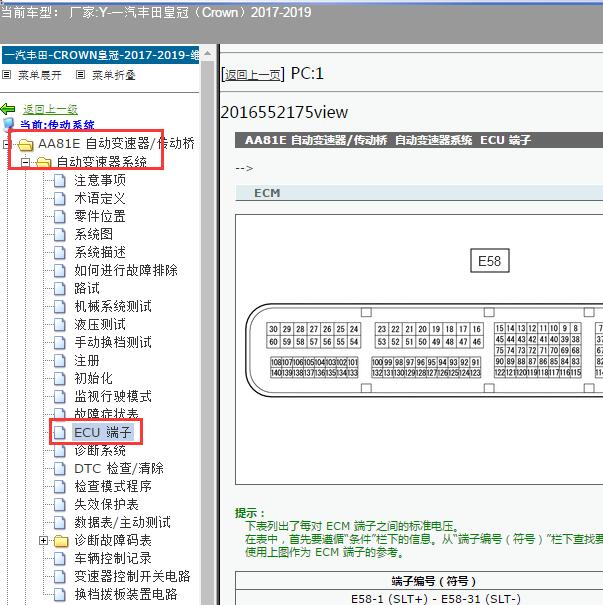Screen dimensions: 603x605
Task: Open the 初始化 tree item
Action: coord(94,378)
